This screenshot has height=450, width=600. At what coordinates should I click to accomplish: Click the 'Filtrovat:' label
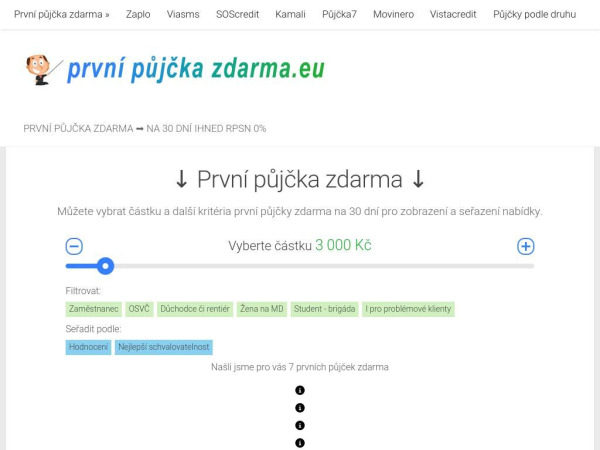click(83, 291)
